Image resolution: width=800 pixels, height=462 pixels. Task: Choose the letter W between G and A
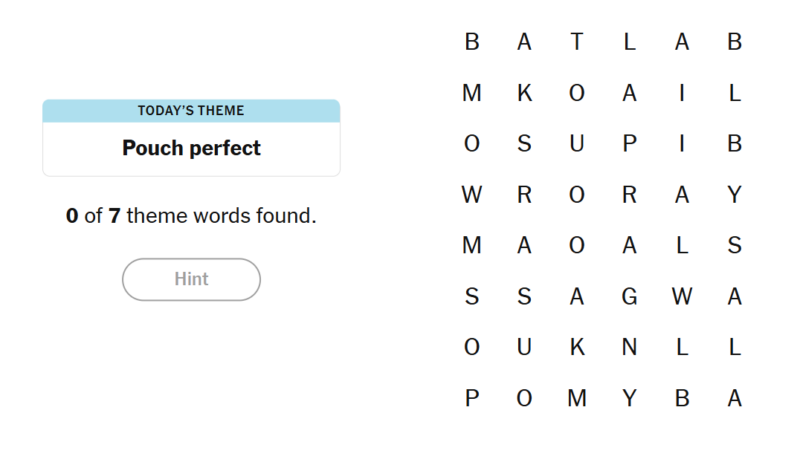pos(682,296)
